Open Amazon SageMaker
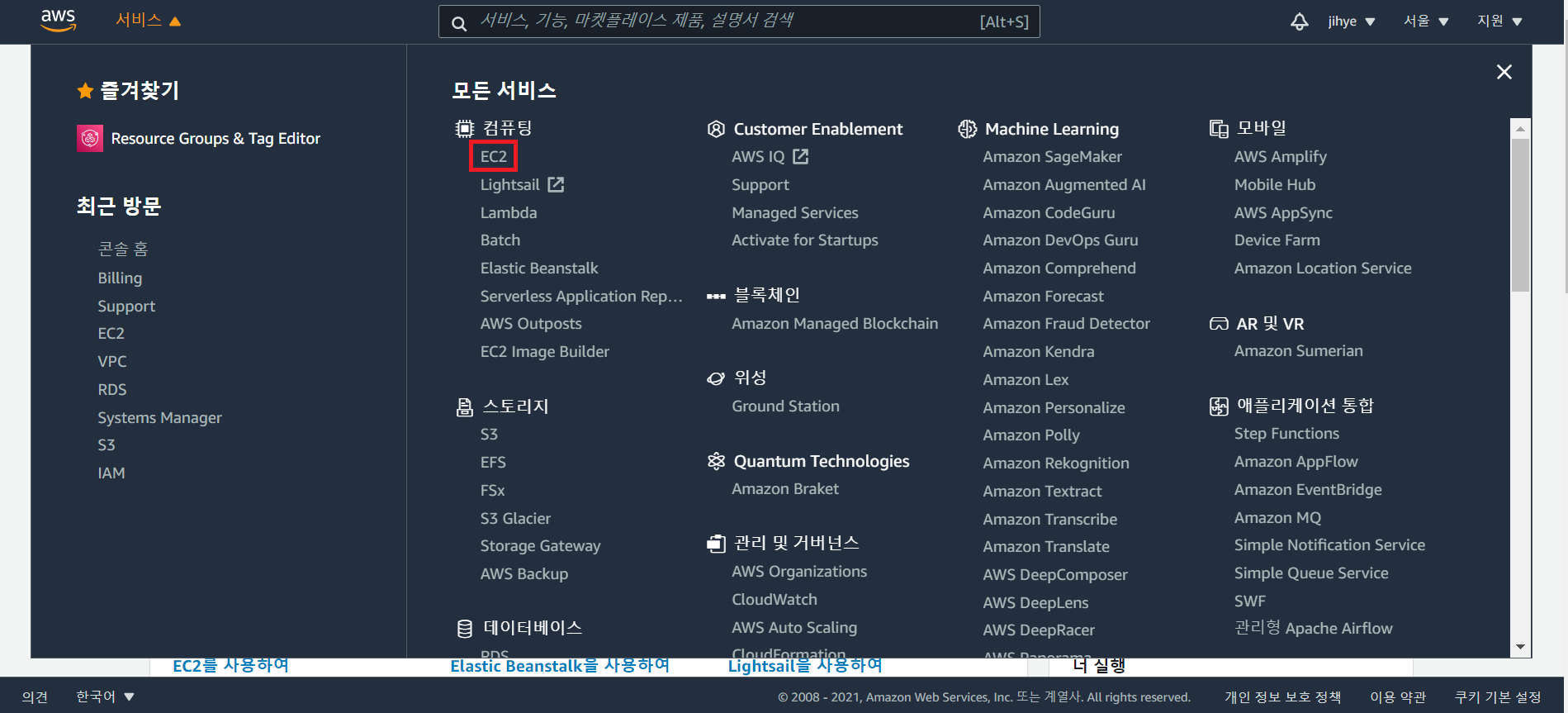Screen dimensions: 1568x713 1052,156
